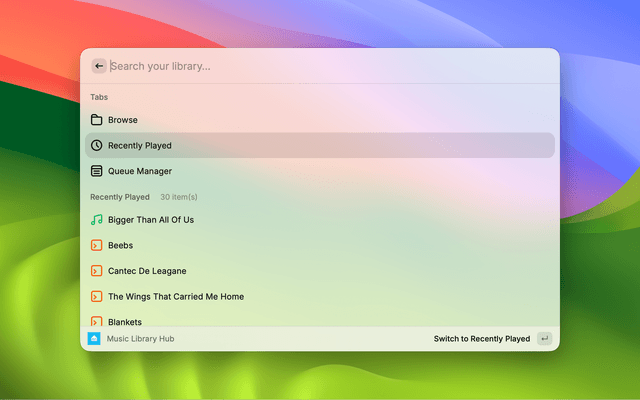Pick The Wings That Carried Me Home
Image resolution: width=640 pixels, height=400 pixels.
[176, 297]
